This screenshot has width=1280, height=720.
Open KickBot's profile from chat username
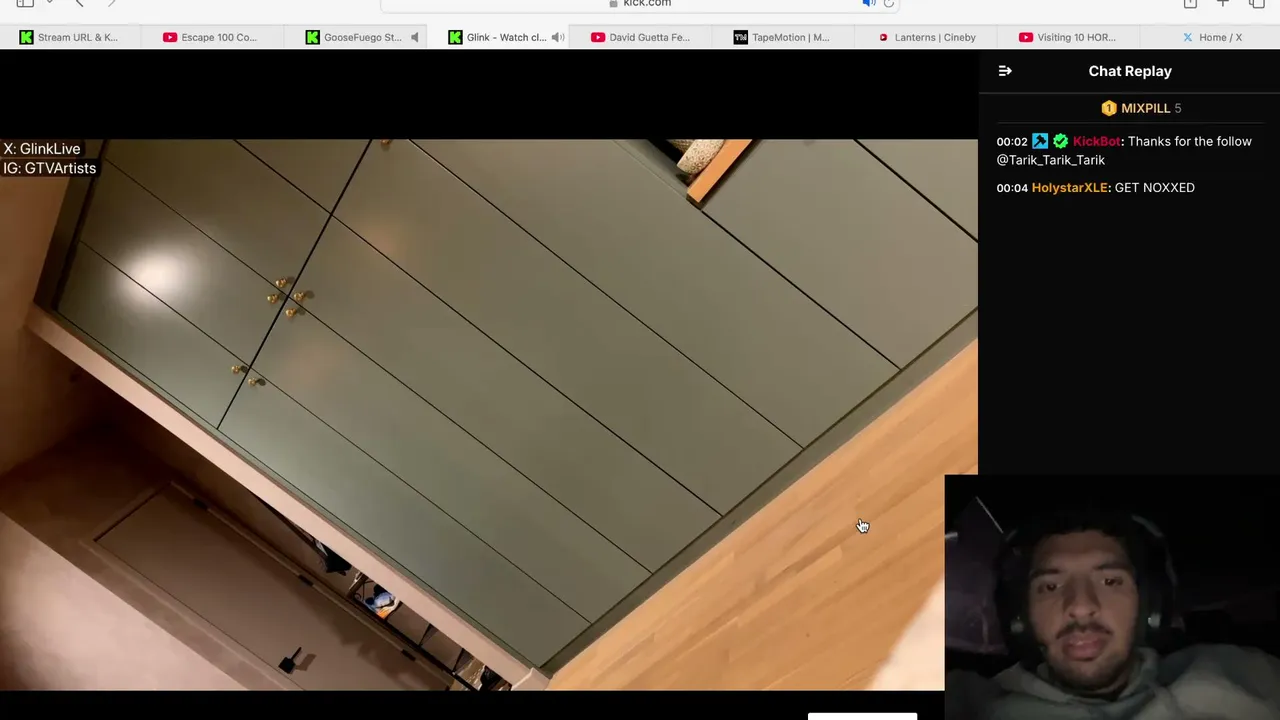click(x=1096, y=141)
